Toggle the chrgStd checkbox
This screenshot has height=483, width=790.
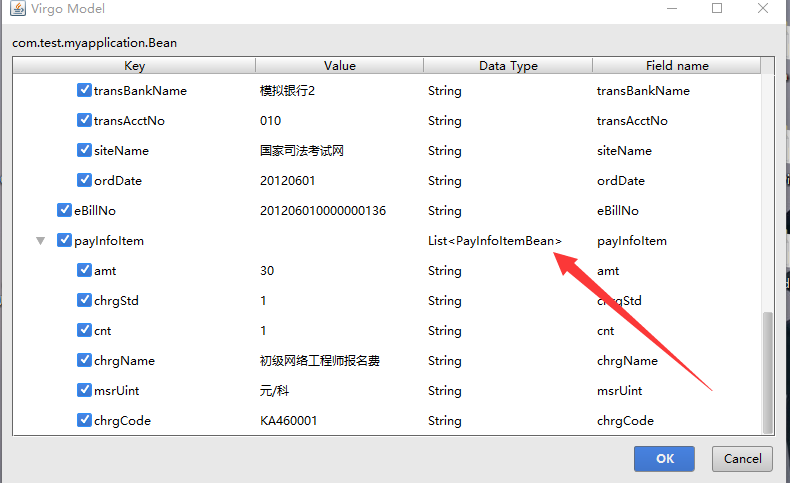(x=84, y=300)
